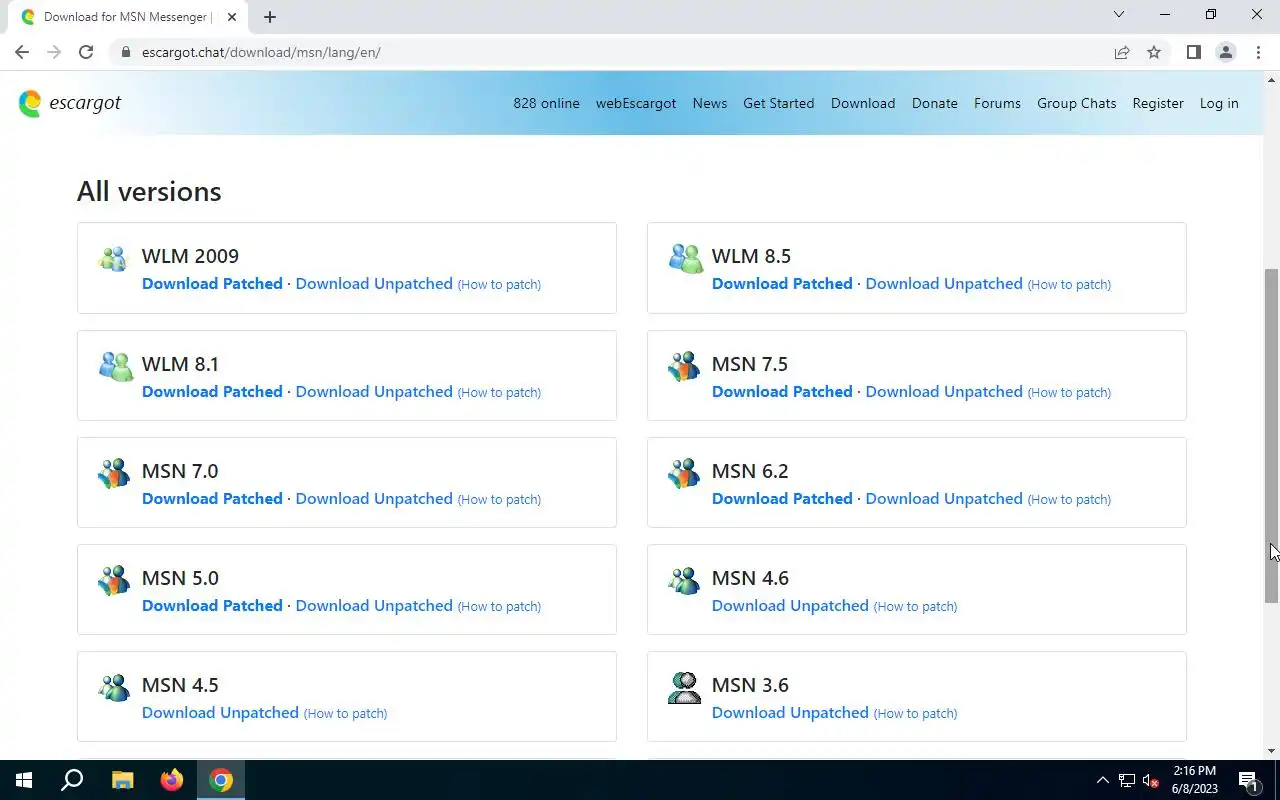This screenshot has height=800, width=1280.
Task: Click the Register link
Action: (1158, 103)
